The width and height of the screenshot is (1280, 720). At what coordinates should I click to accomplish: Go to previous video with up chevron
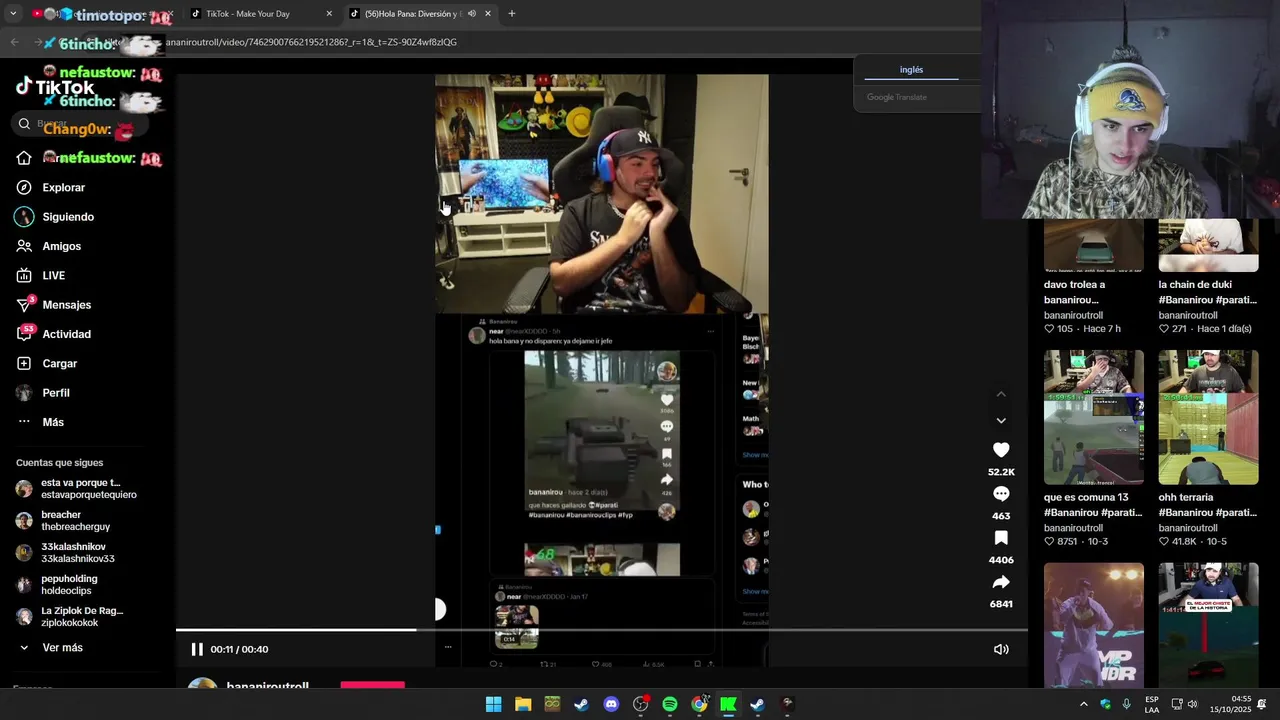click(1001, 394)
